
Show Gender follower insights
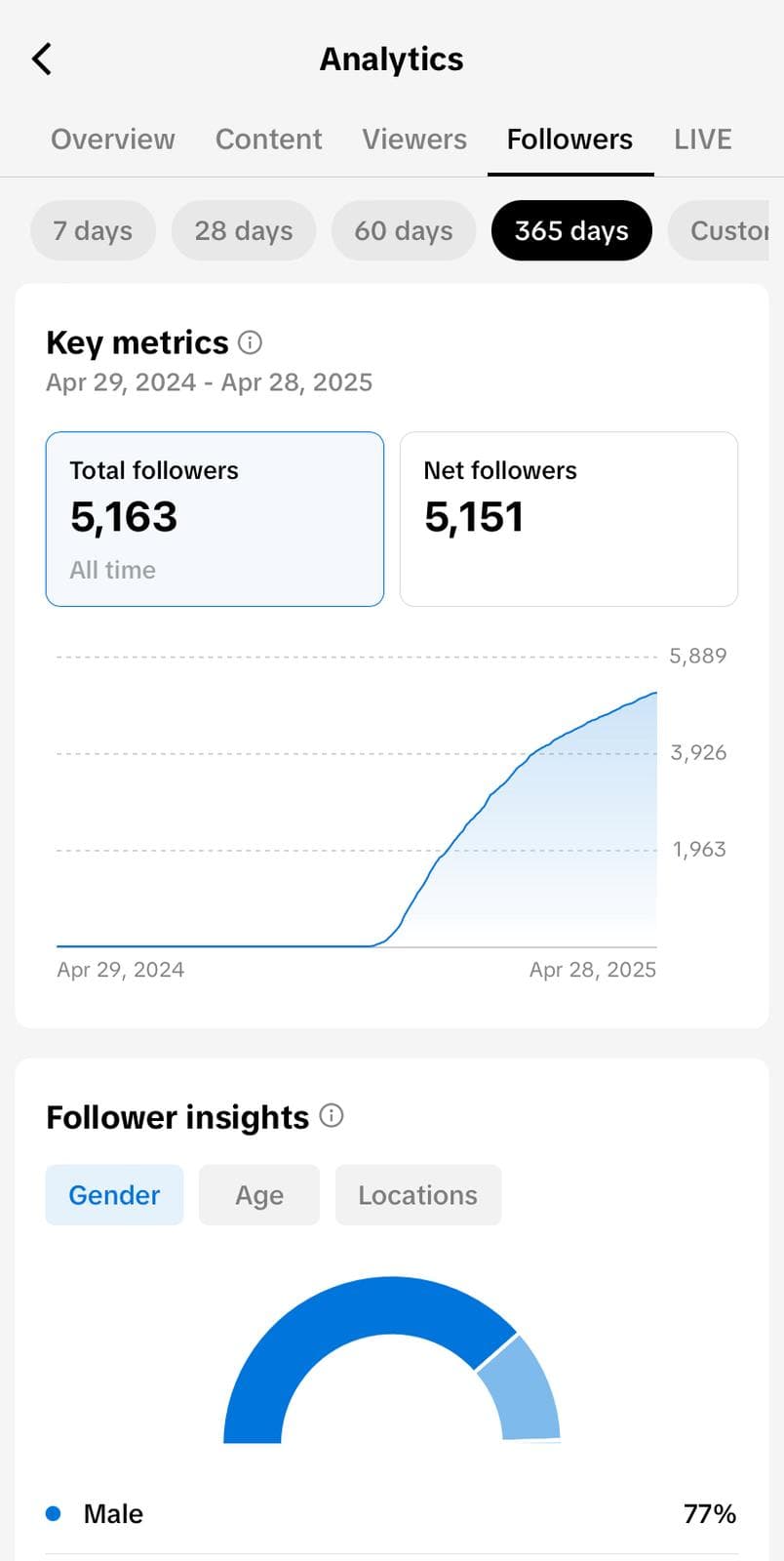(x=114, y=1195)
